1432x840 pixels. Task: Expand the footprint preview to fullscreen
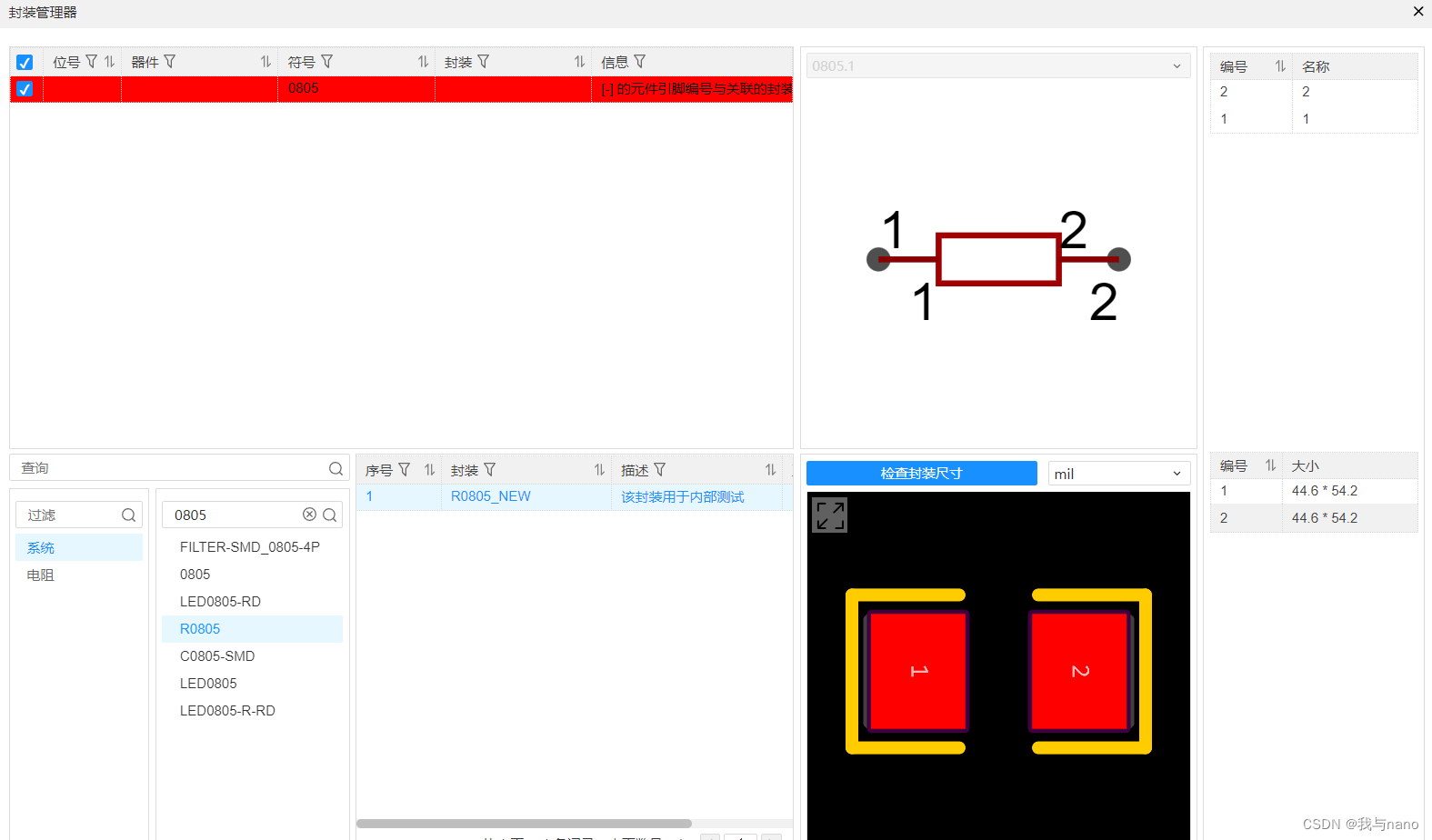tap(829, 515)
